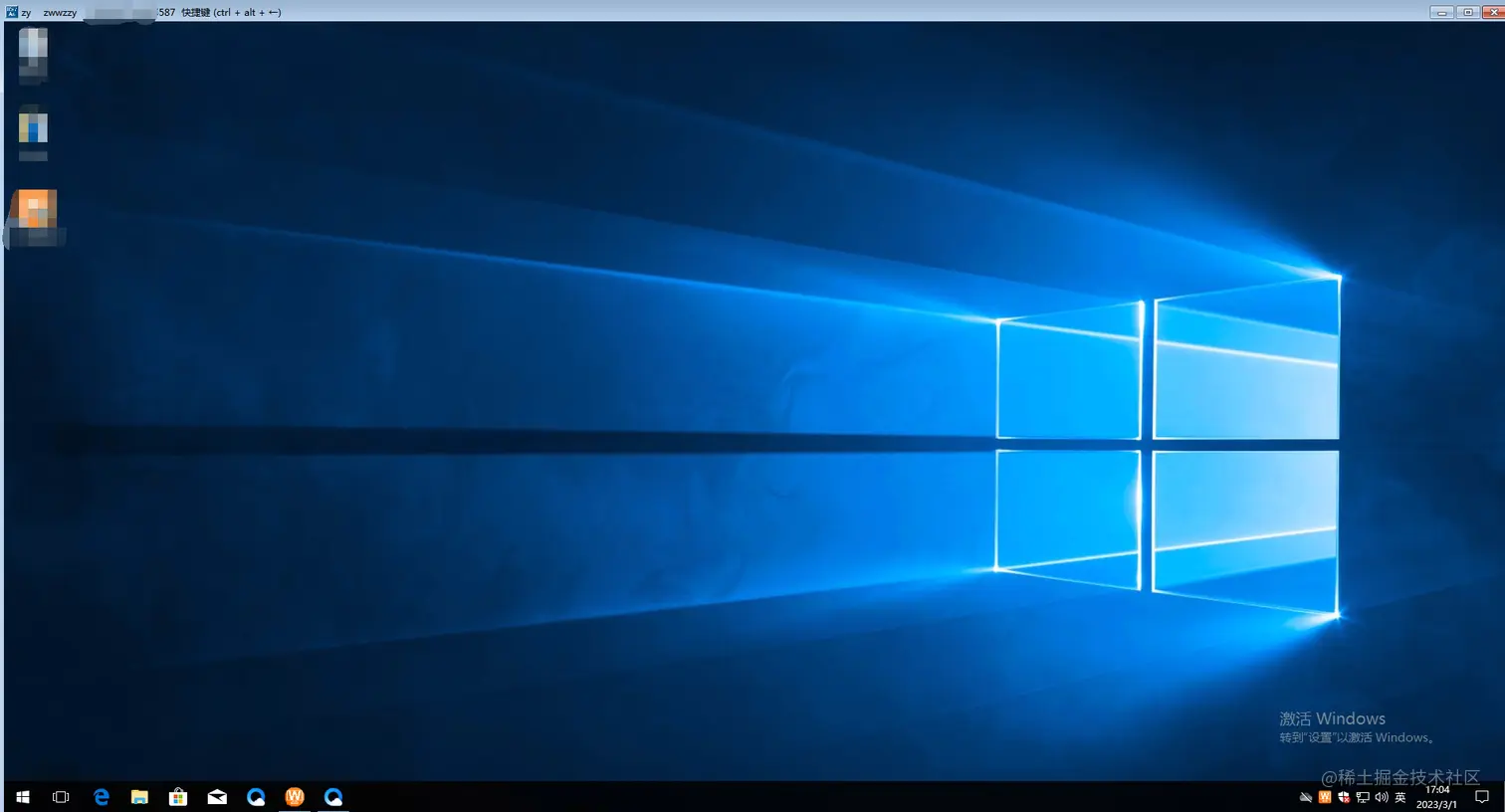The width and height of the screenshot is (1505, 812).
Task: Open the network status tray icon
Action: (1363, 797)
